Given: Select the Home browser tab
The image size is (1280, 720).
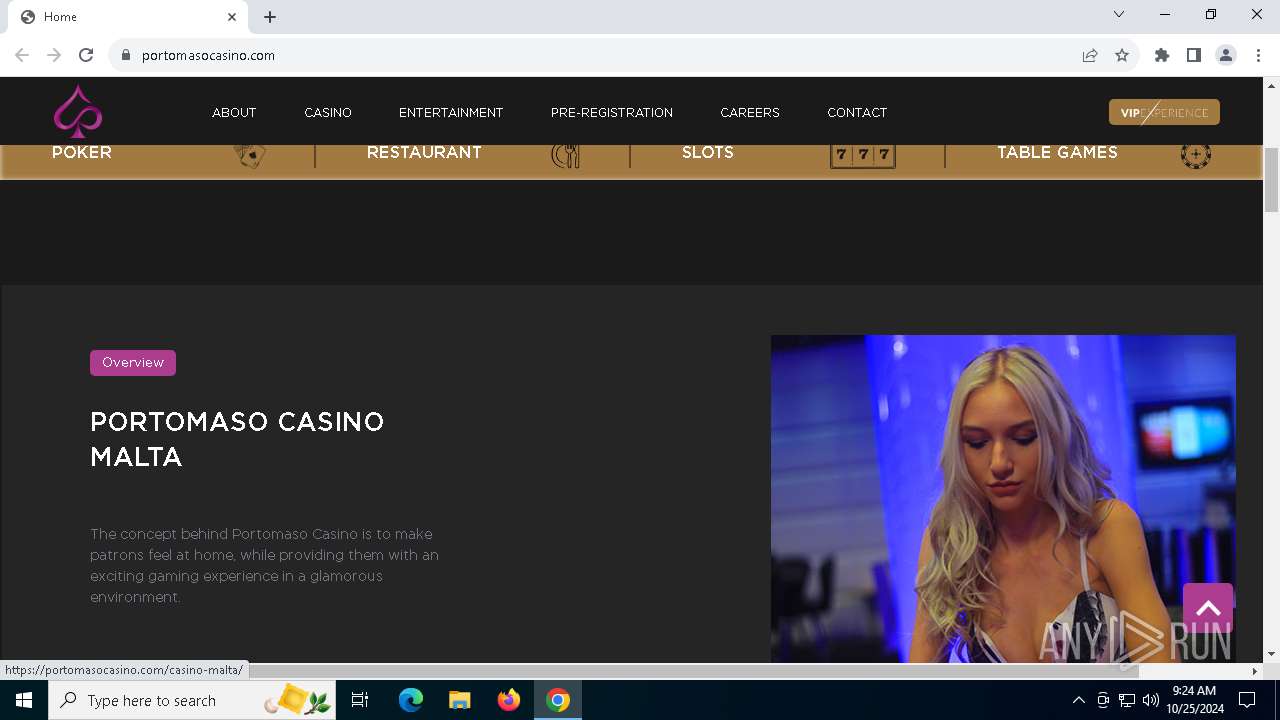Looking at the screenshot, I should click(128, 17).
